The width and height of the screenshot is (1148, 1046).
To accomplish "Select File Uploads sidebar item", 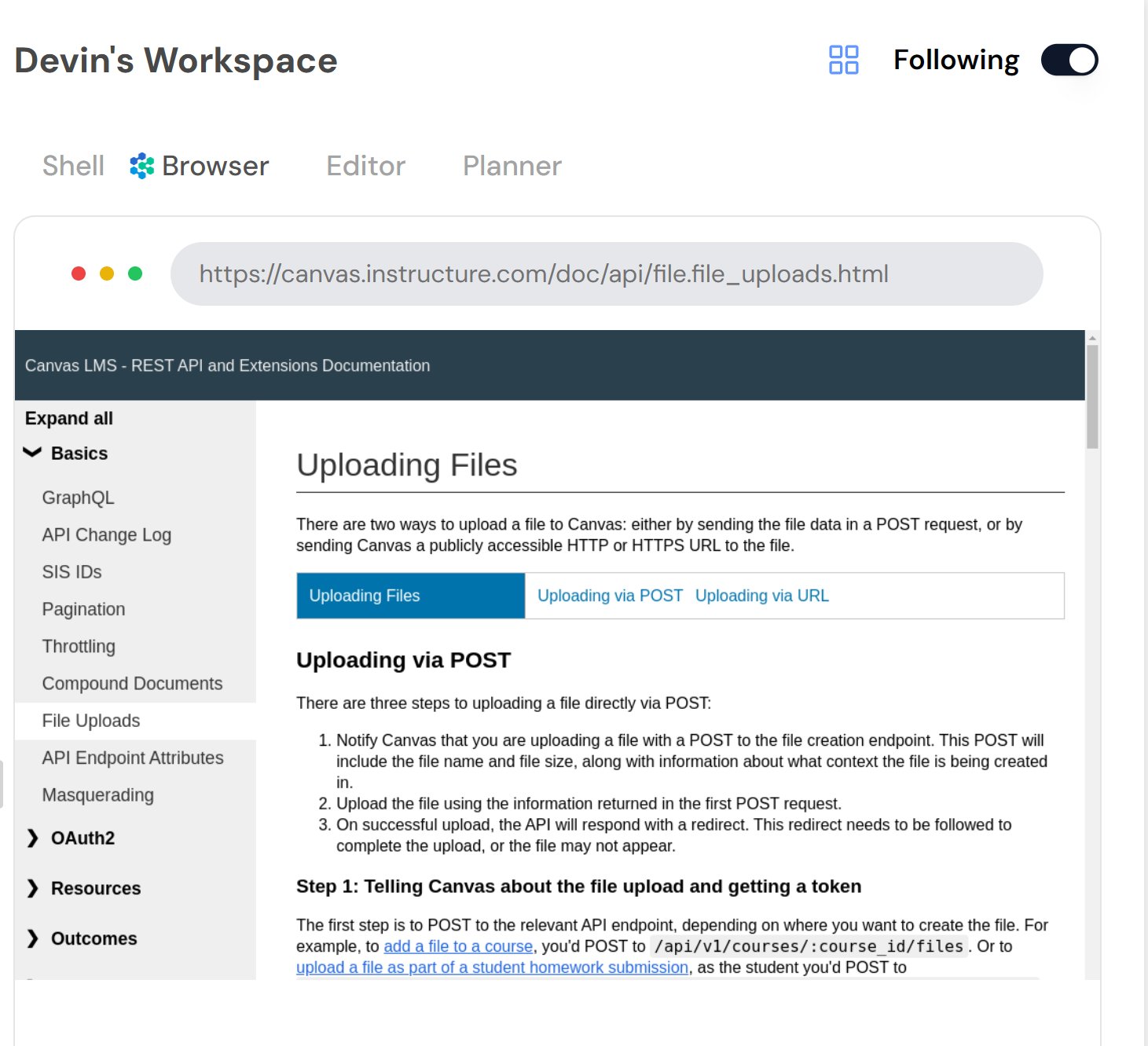I will (x=135, y=721).
